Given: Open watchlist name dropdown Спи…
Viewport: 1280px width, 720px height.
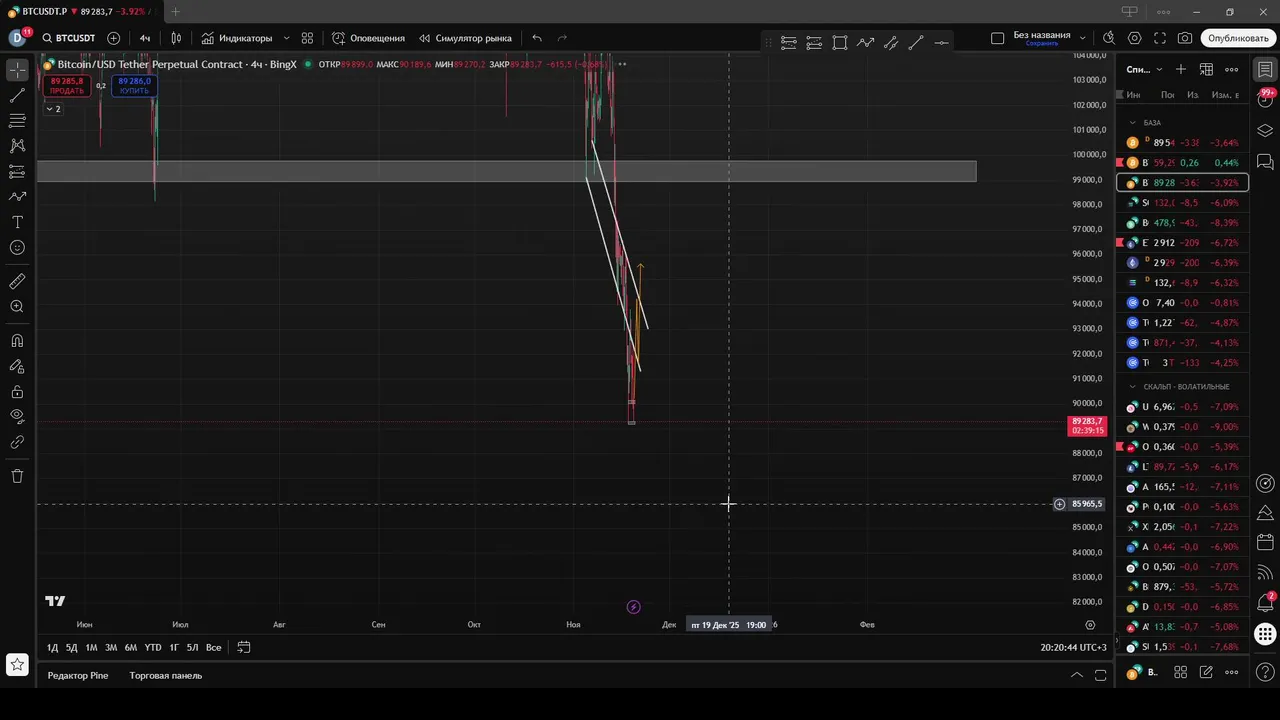Looking at the screenshot, I should 1145,69.
